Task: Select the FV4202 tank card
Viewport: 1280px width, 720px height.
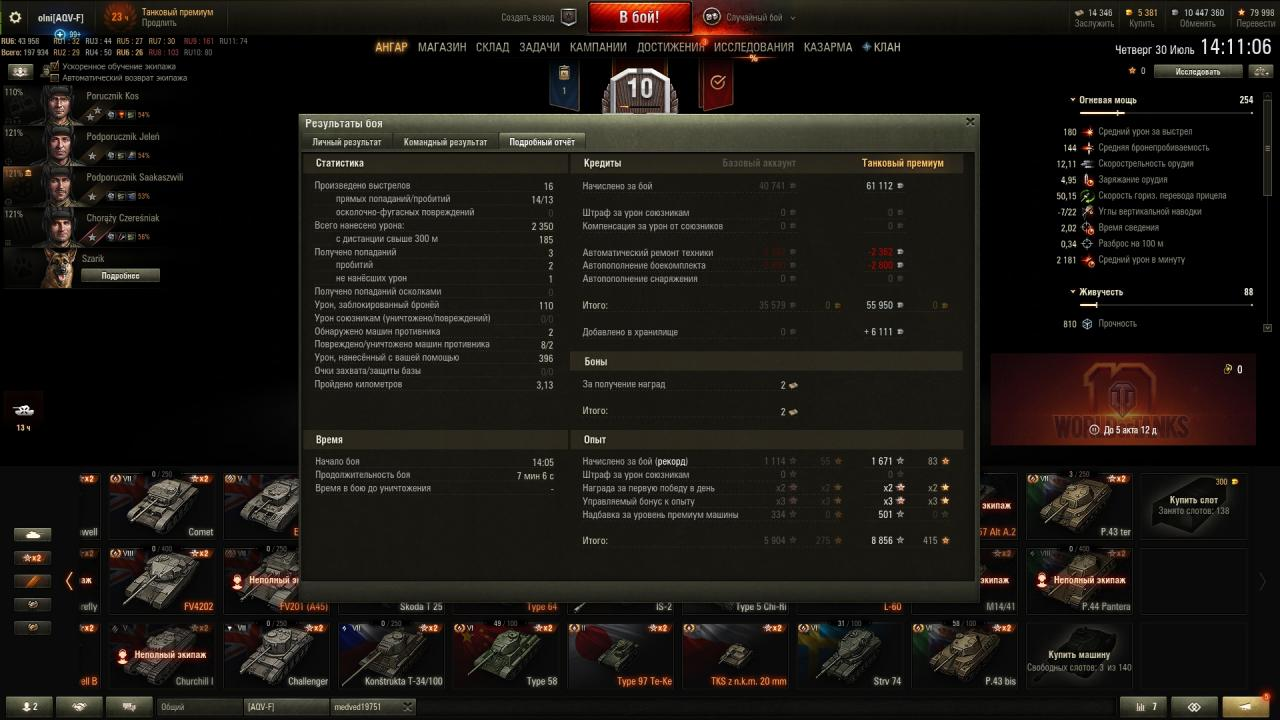Action: pyautogui.click(x=160, y=579)
